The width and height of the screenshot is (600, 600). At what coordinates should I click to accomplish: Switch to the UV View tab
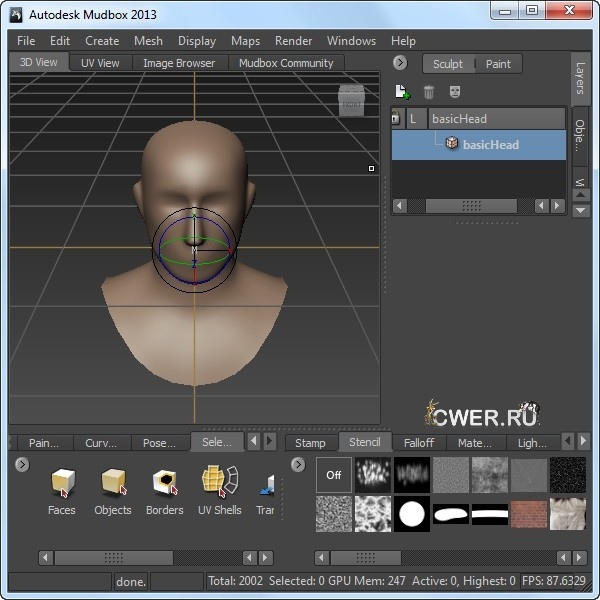pos(100,63)
